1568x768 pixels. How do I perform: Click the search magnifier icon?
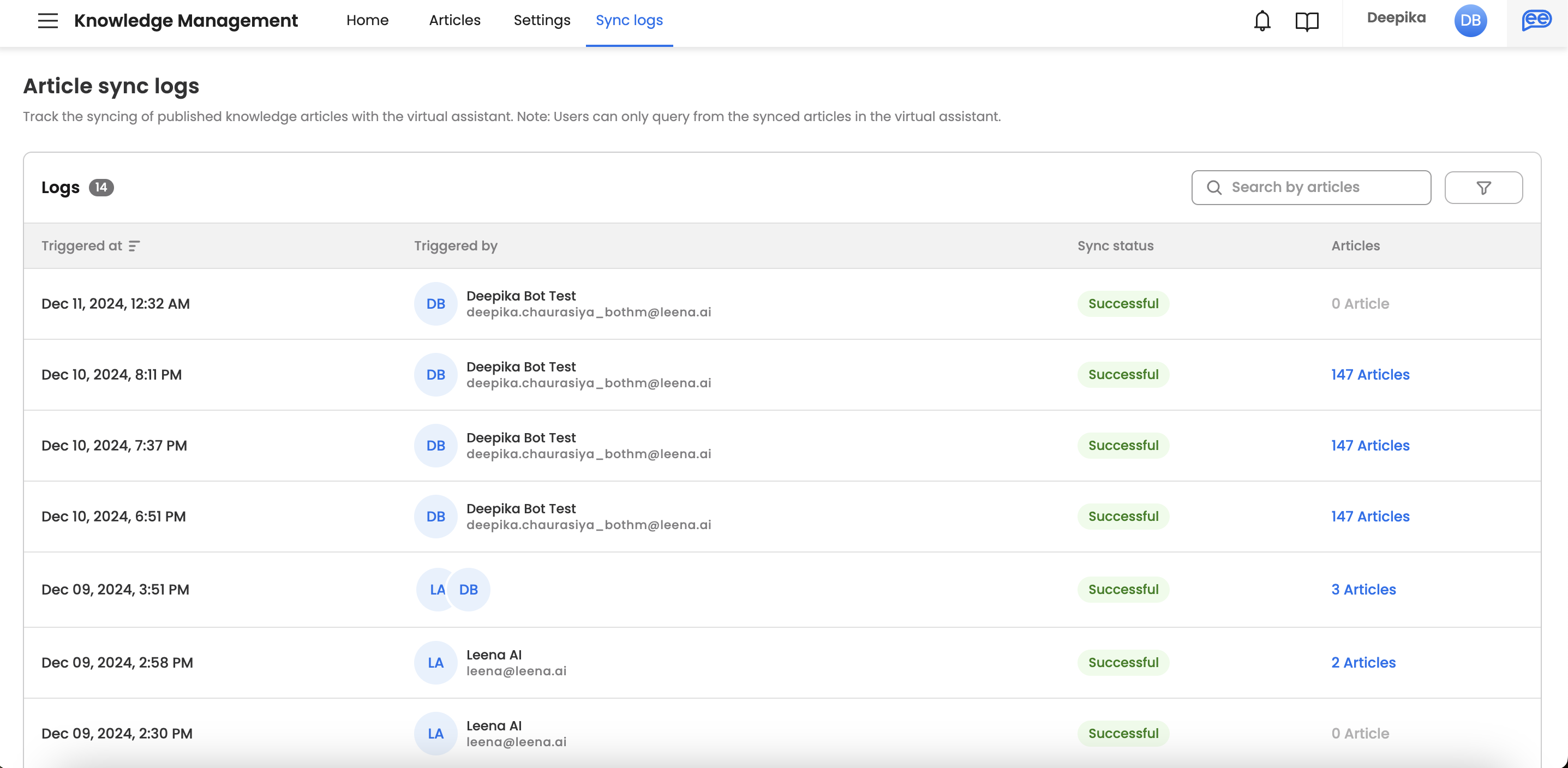1214,188
